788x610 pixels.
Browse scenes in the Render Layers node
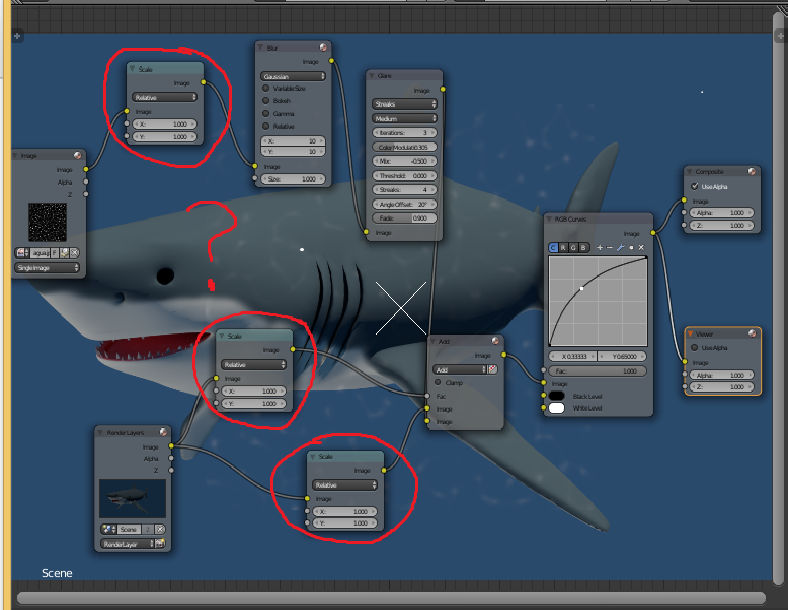click(108, 530)
